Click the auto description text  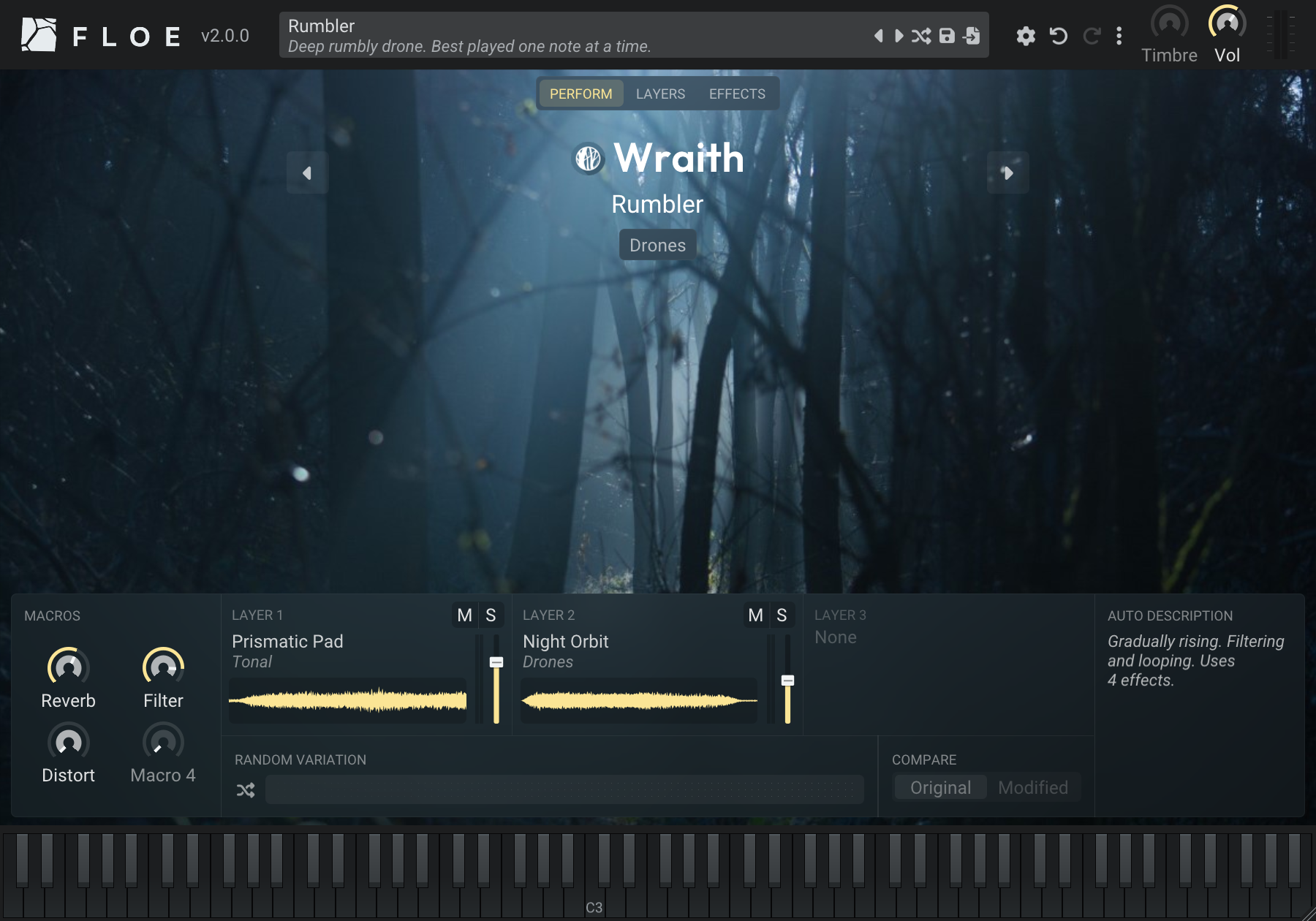(1196, 661)
